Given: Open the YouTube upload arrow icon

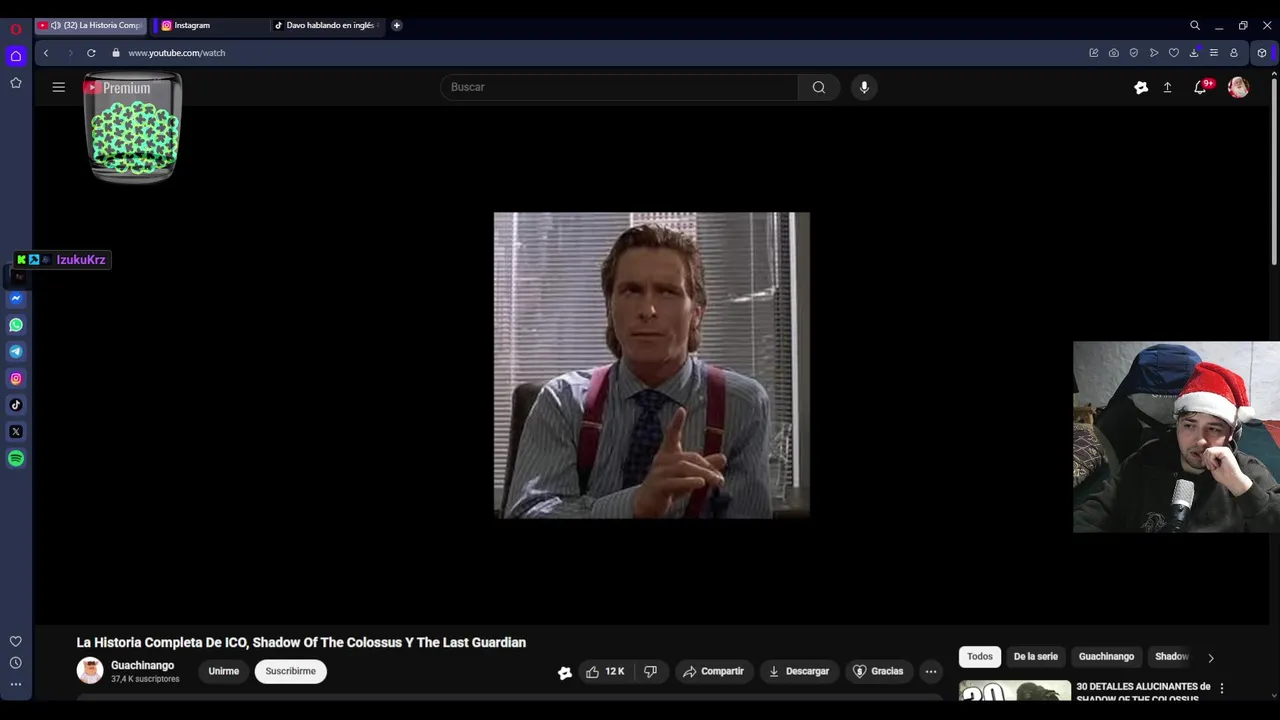Looking at the screenshot, I should point(1167,88).
